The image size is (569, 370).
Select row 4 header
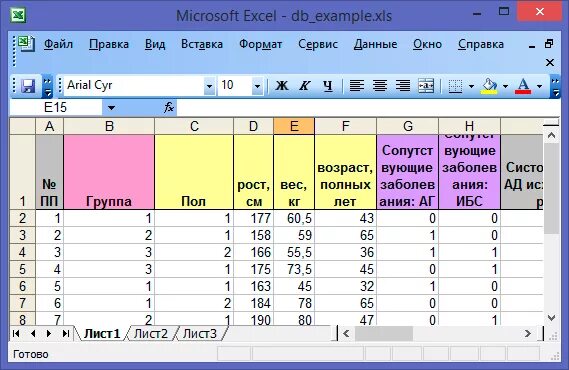click(22, 252)
